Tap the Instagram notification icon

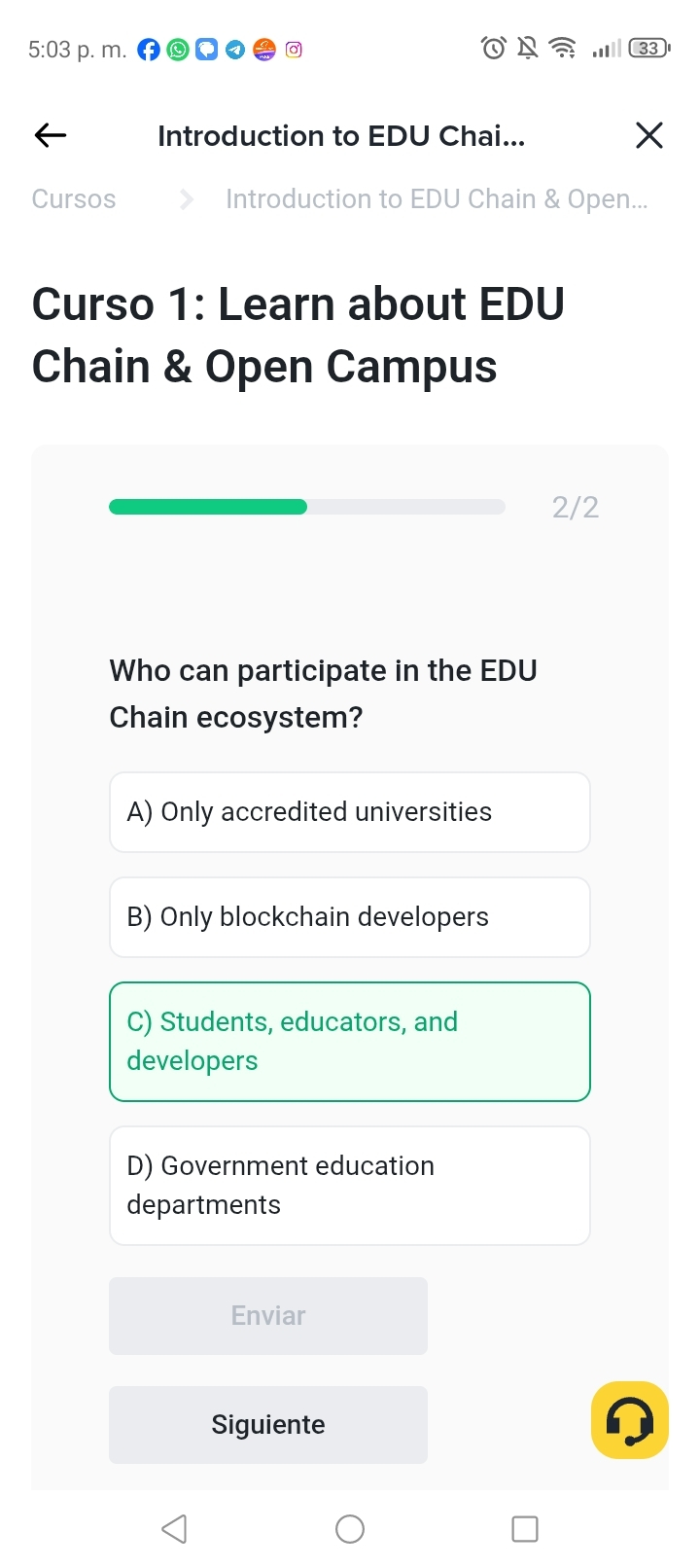pos(294,50)
